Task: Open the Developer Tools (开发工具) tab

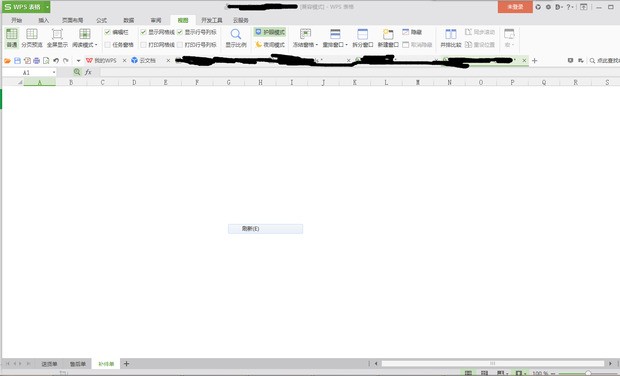Action: 212,20
